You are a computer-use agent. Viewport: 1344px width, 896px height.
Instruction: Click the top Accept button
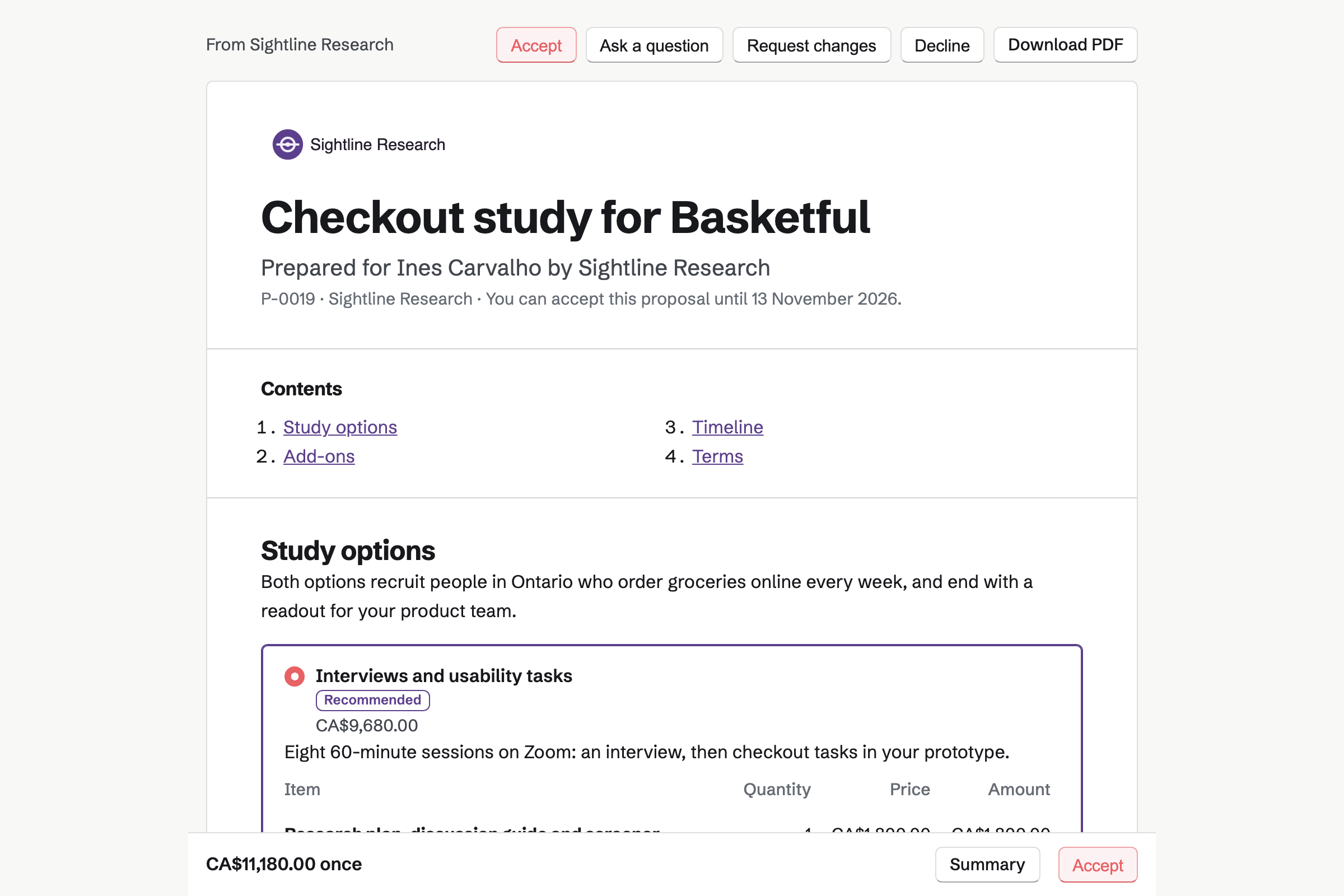point(536,45)
